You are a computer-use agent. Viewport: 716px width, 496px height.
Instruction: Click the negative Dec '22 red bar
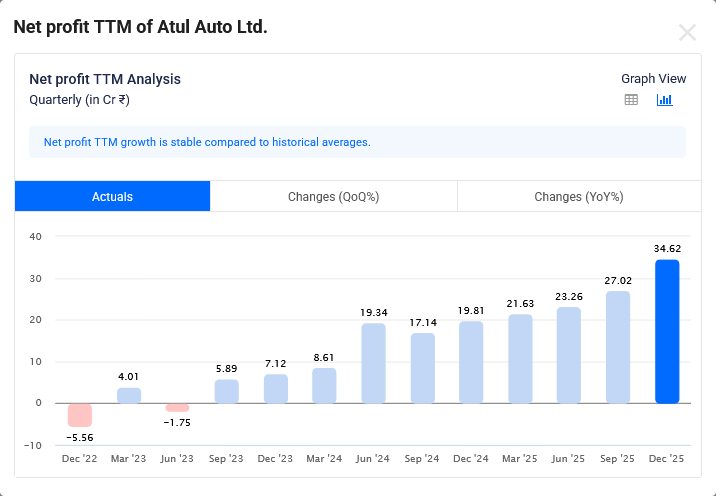[x=80, y=415]
